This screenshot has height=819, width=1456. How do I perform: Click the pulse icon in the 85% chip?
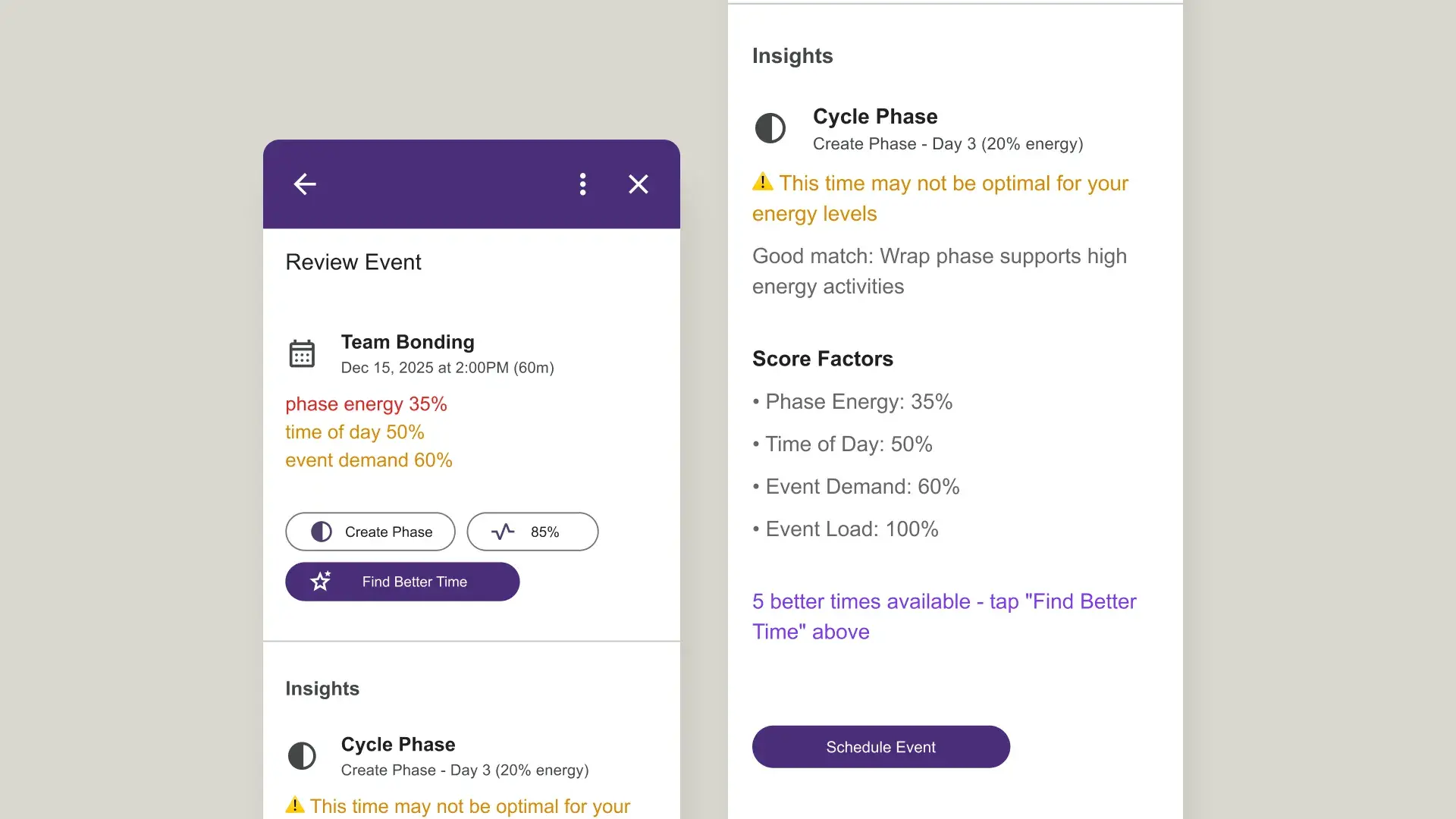pyautogui.click(x=502, y=532)
